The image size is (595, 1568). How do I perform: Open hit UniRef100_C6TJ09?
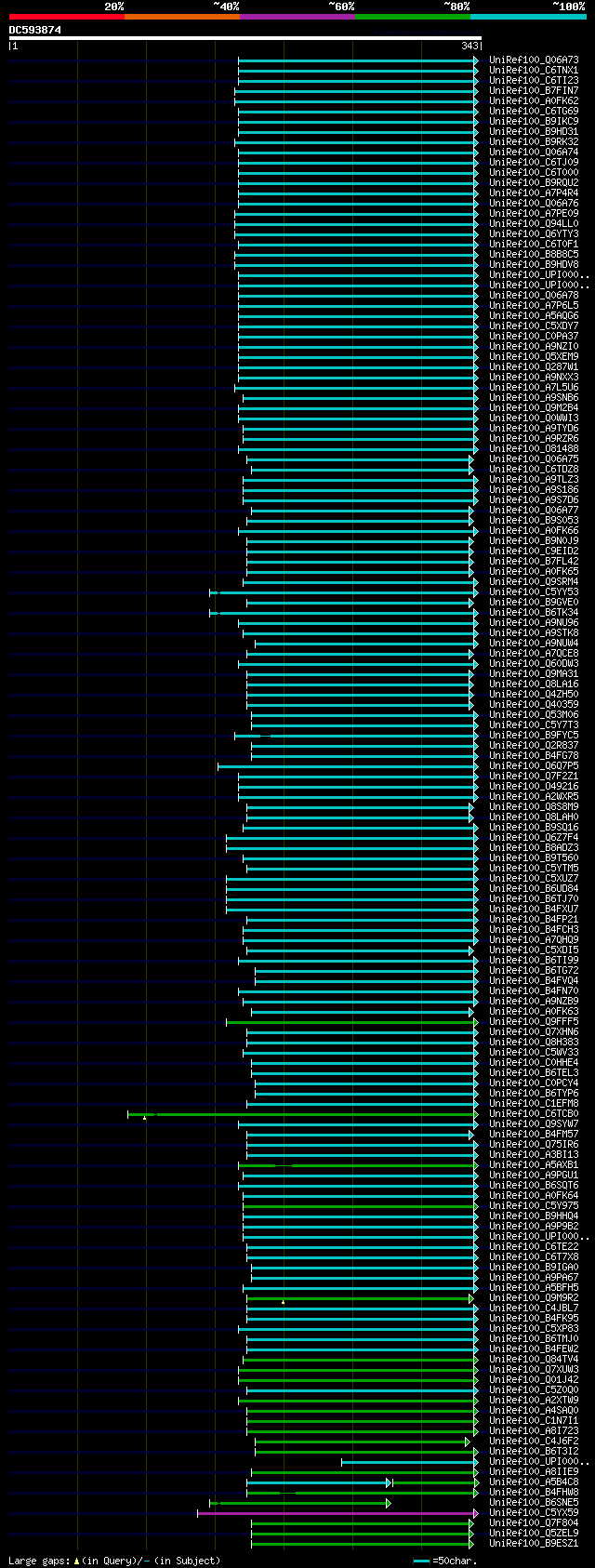534,163
